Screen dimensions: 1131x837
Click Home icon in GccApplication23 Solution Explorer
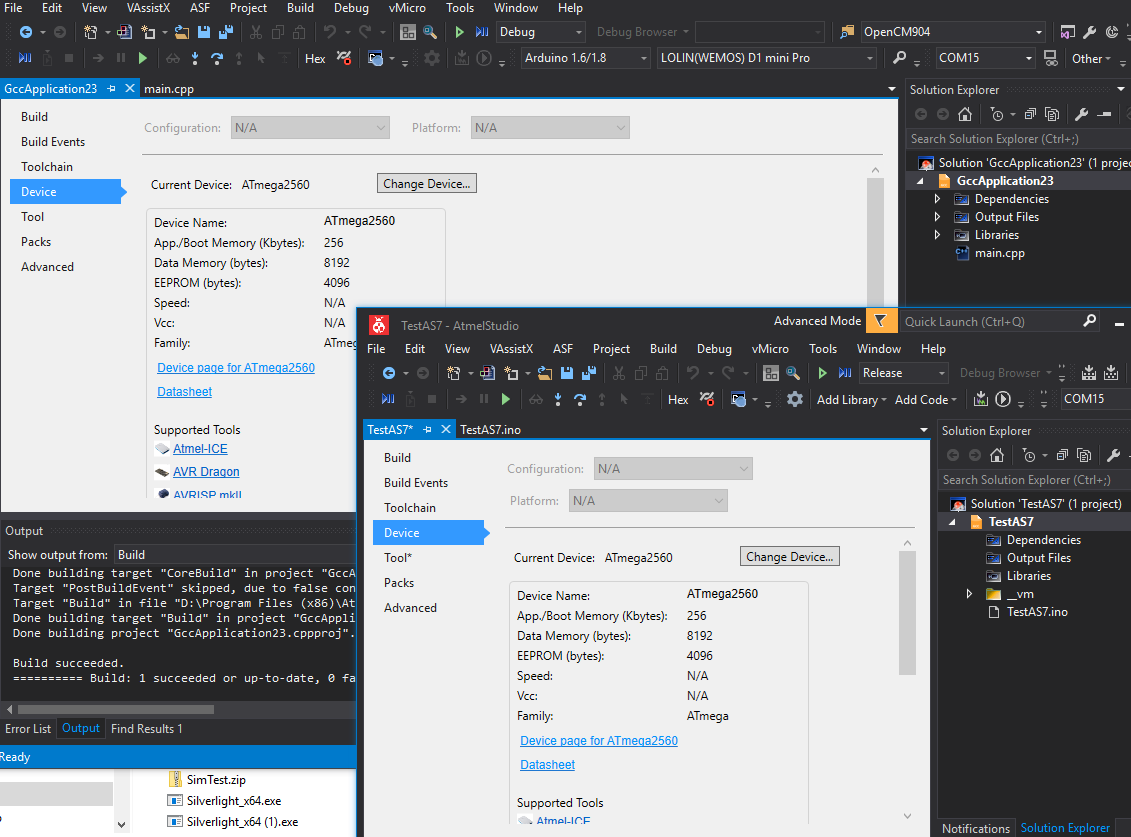coord(965,114)
